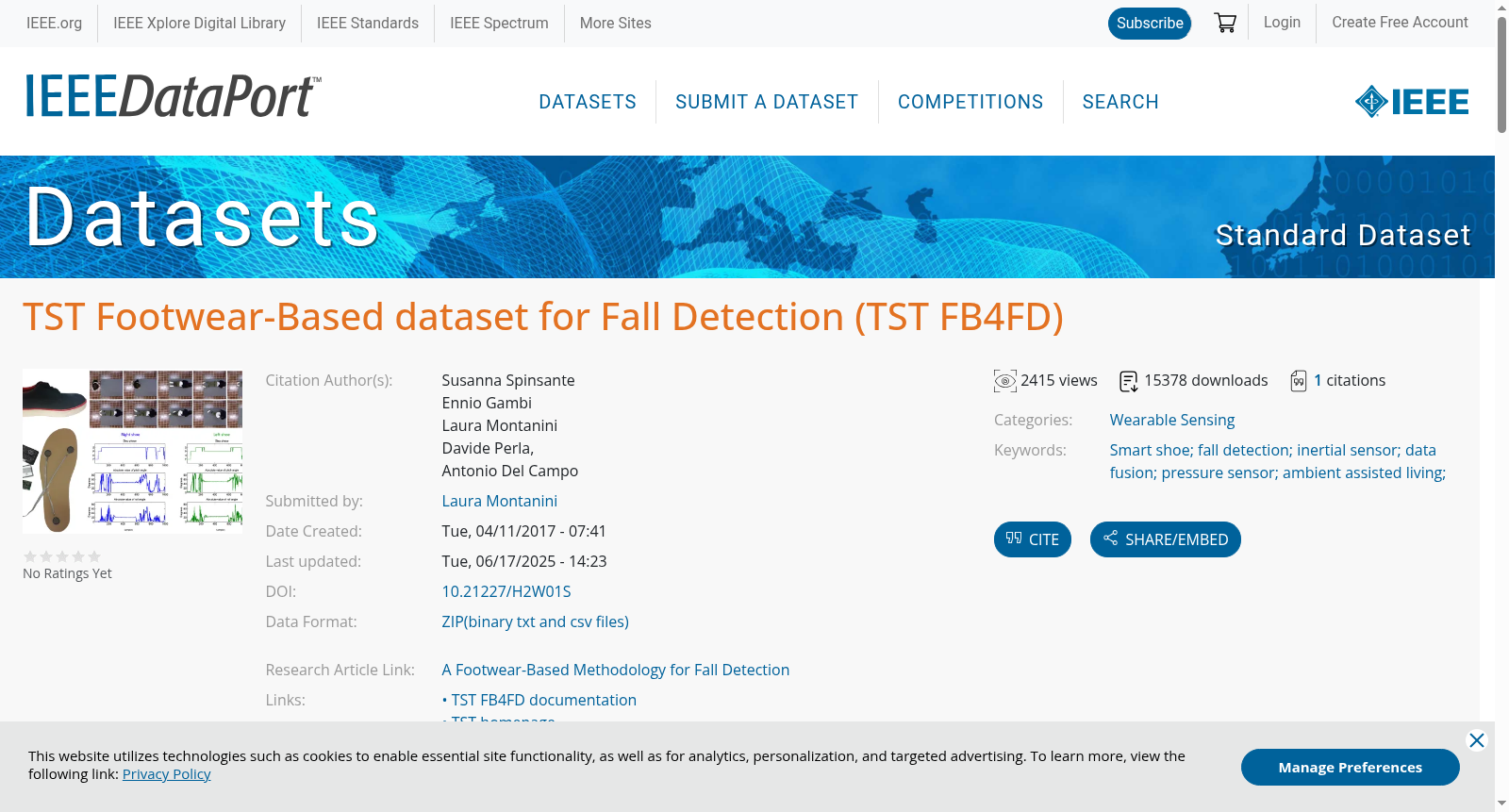Click the dataset title heading

(543, 317)
